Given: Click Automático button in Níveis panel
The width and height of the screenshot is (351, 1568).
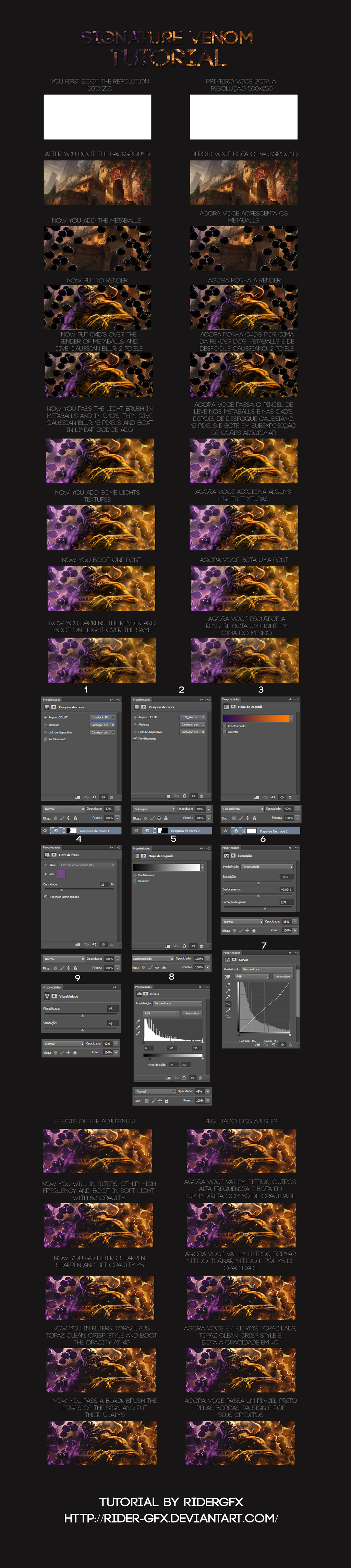Looking at the screenshot, I should (x=192, y=1014).
